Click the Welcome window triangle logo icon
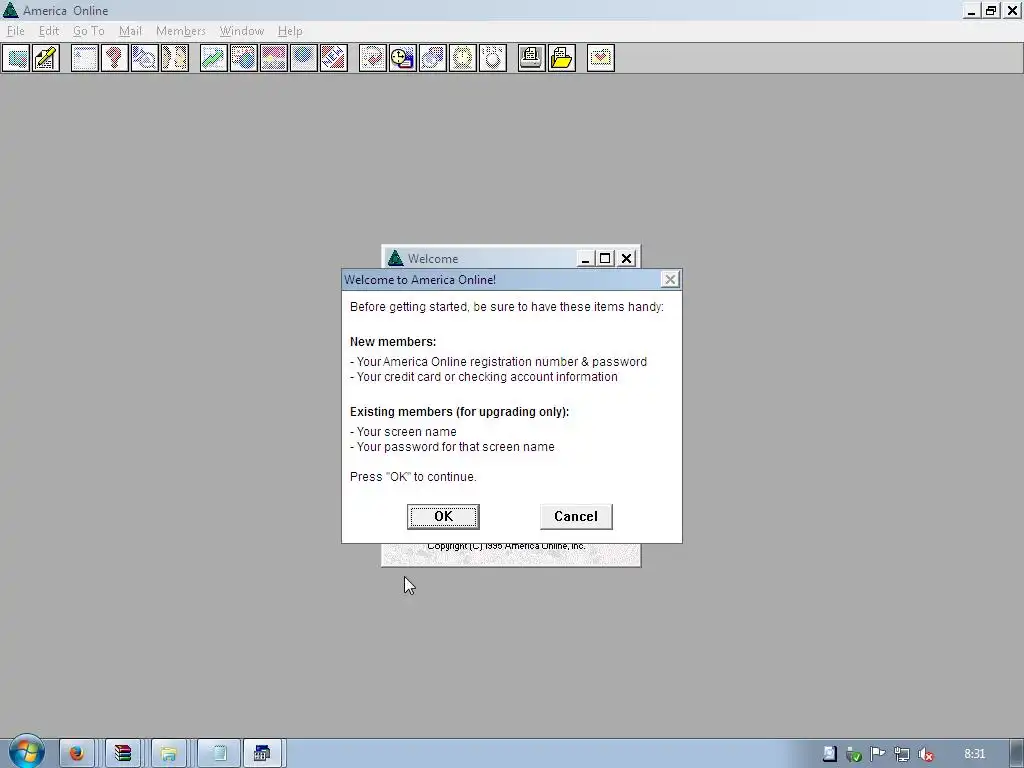The height and width of the screenshot is (768, 1024). (x=396, y=259)
